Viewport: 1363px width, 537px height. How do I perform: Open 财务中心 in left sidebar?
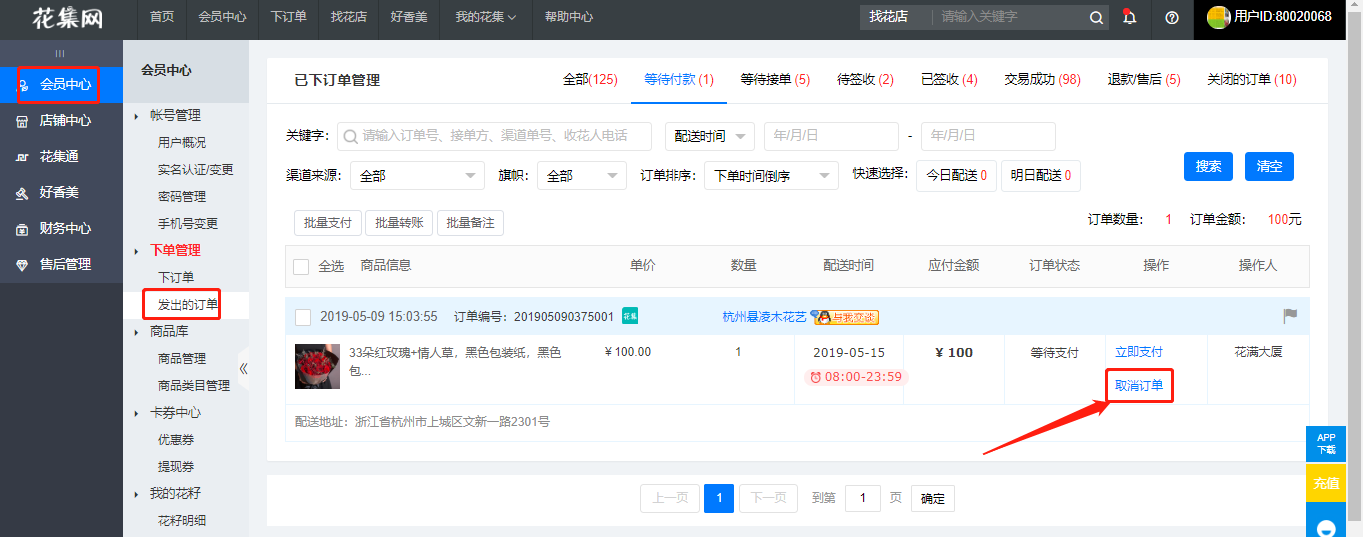point(64,228)
